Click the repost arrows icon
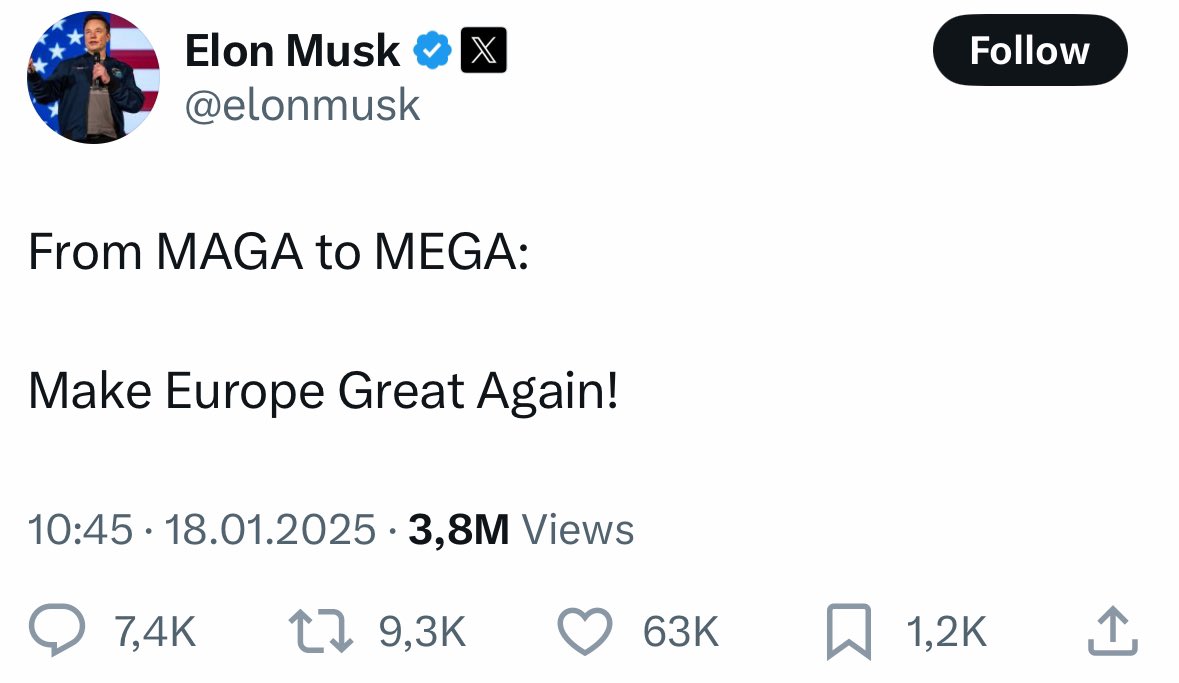 [320, 632]
